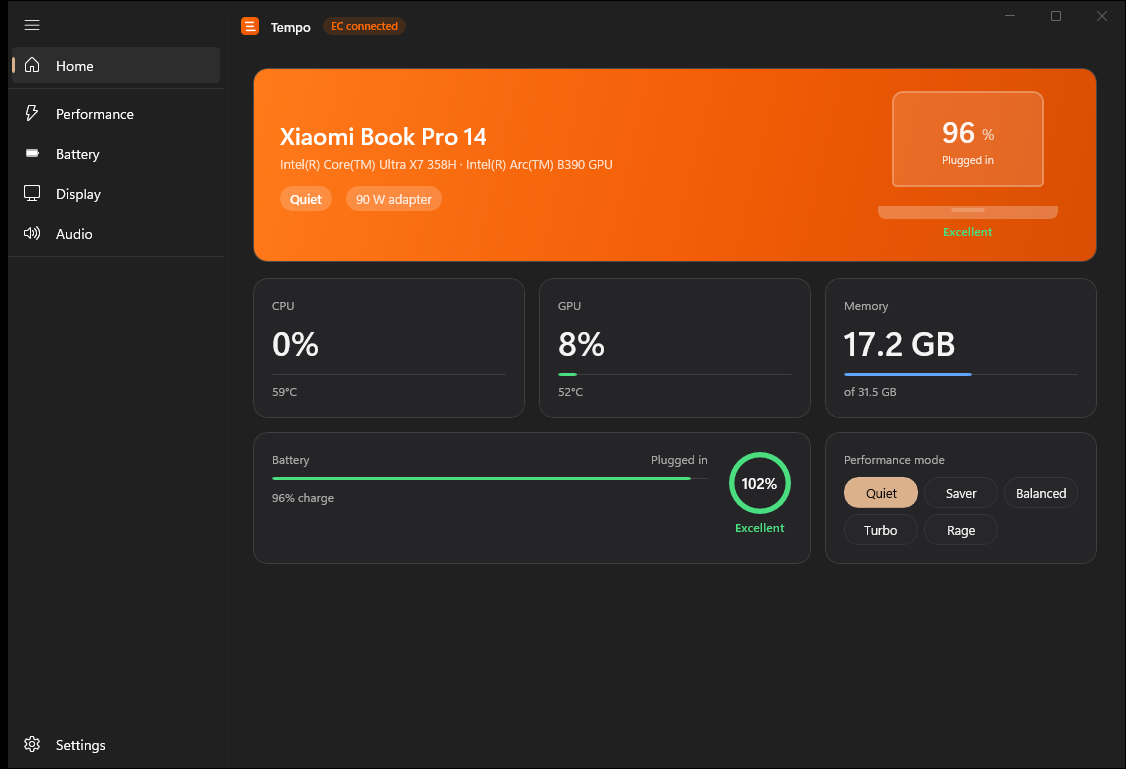Click the Xiaomi Book Pro 14 title
The height and width of the screenshot is (769, 1126).
click(x=383, y=136)
